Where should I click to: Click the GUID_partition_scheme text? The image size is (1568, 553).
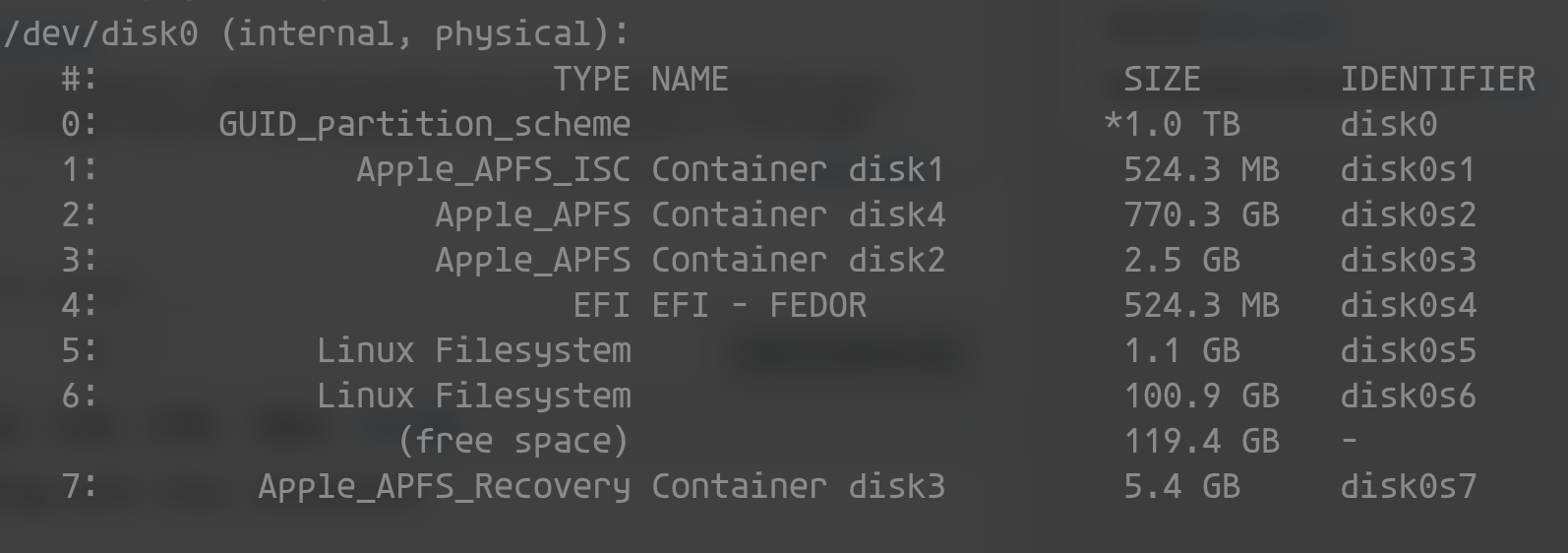click(424, 125)
